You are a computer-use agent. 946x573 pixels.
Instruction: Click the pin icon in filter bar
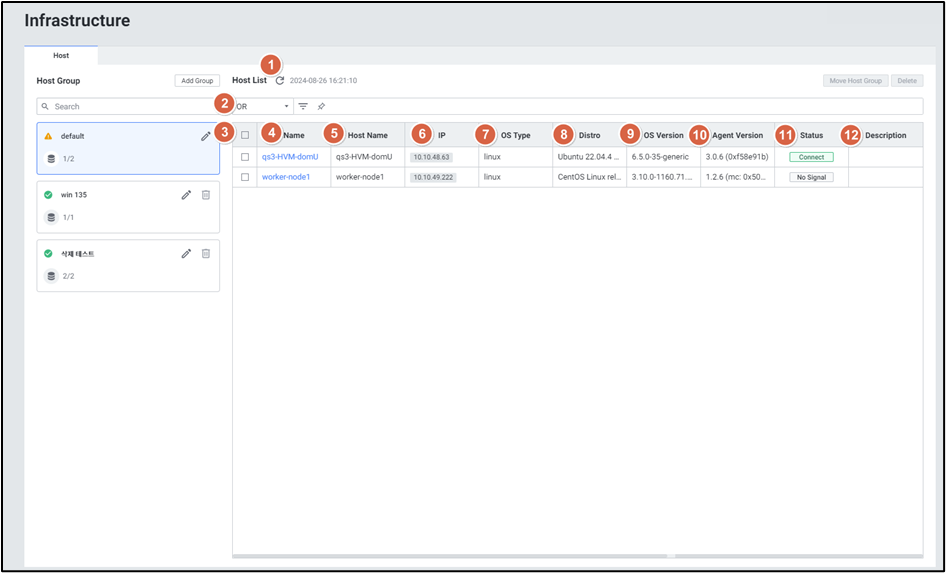(321, 106)
